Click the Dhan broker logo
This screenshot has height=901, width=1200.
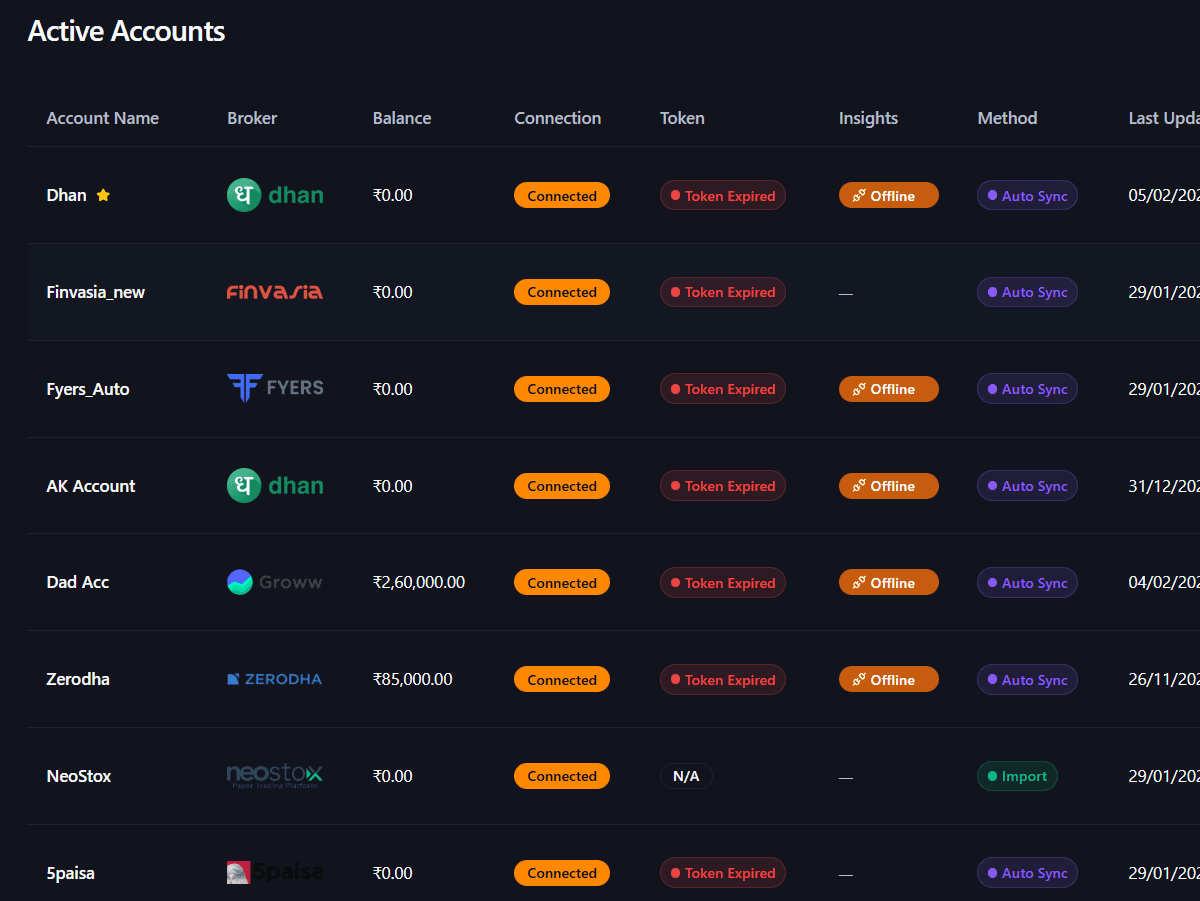coord(275,195)
